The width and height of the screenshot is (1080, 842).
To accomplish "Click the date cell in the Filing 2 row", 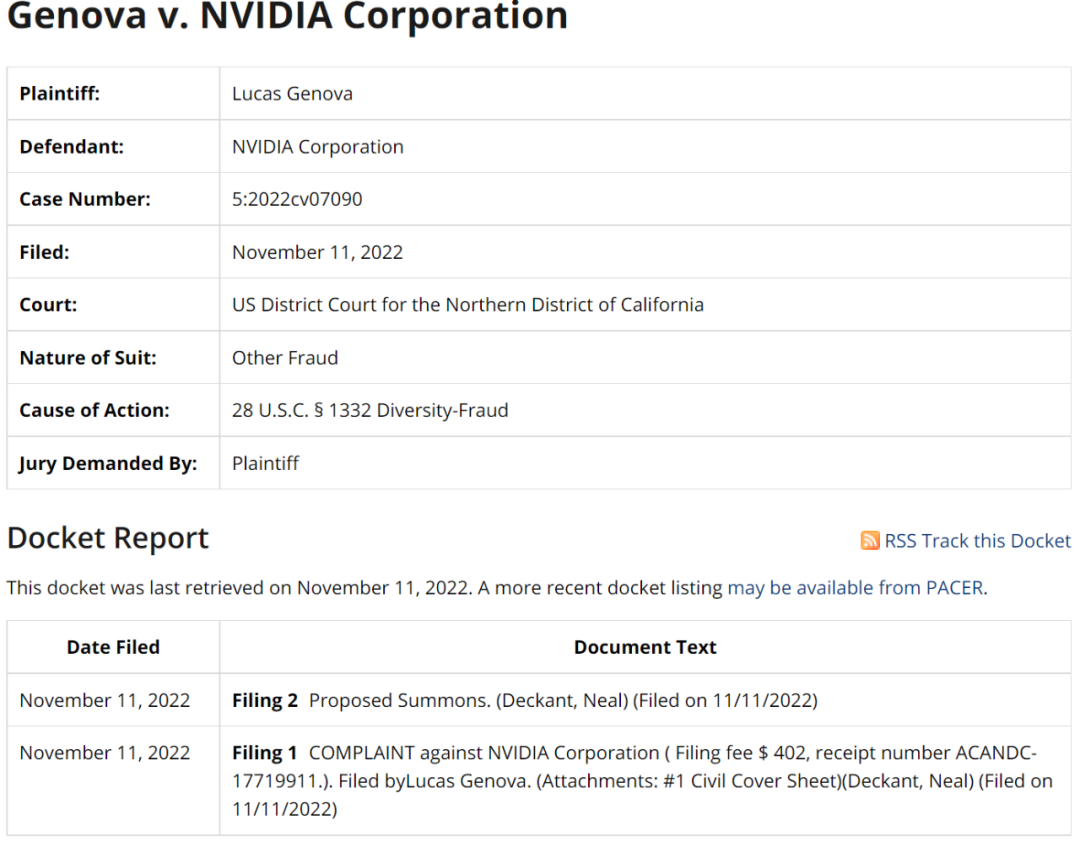I will click(x=105, y=700).
